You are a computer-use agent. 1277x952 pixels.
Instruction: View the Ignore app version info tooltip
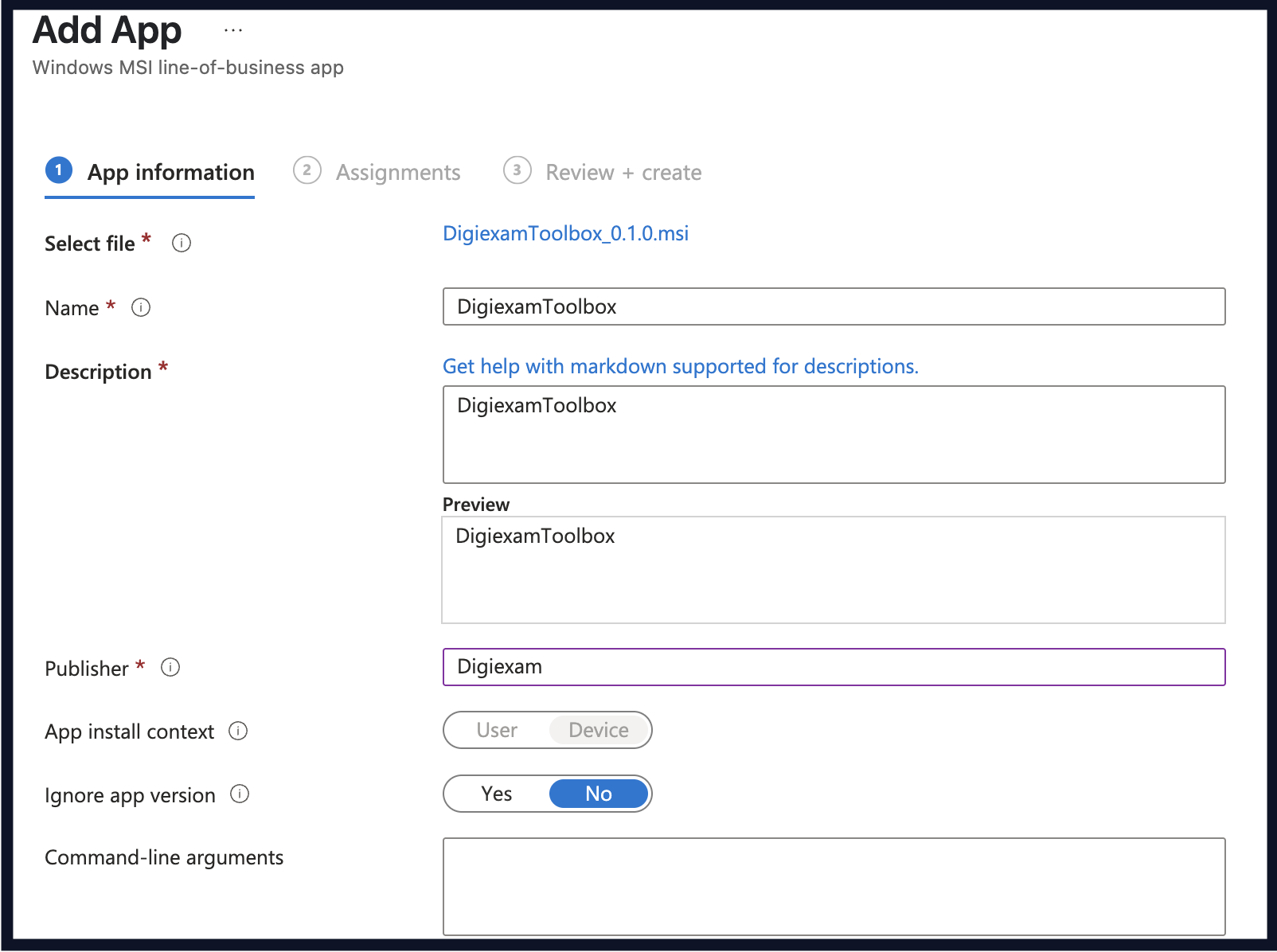pyautogui.click(x=240, y=794)
